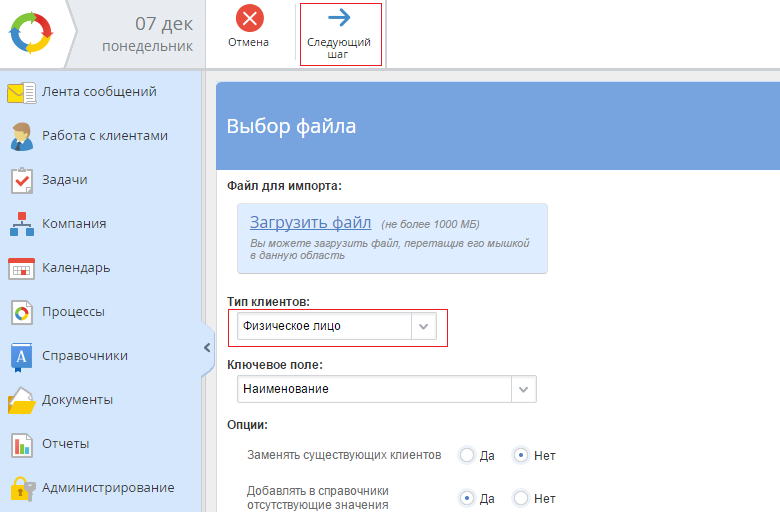Screen dimensions: 780x513
Task: Click the Next step (Следующий шаг) arrow
Action: click(339, 18)
